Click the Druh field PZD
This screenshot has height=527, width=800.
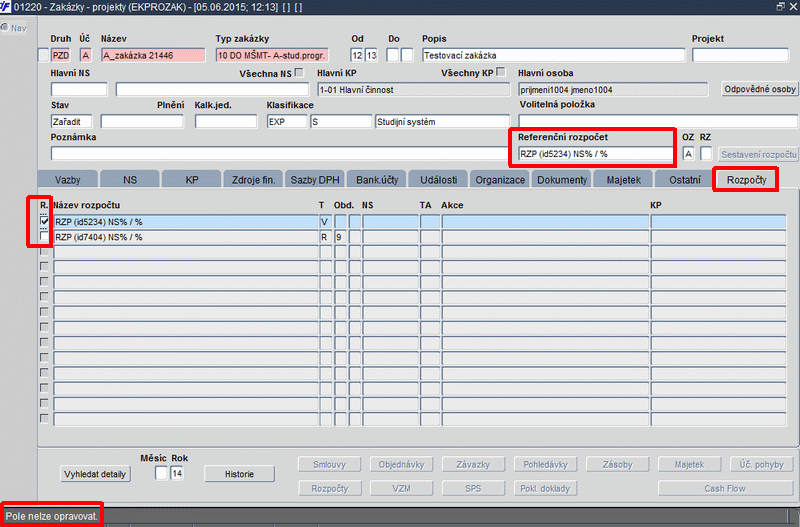click(61, 55)
